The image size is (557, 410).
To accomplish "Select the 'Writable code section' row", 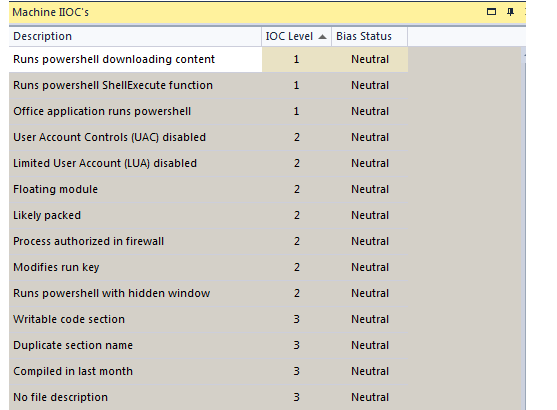I will click(x=209, y=319).
